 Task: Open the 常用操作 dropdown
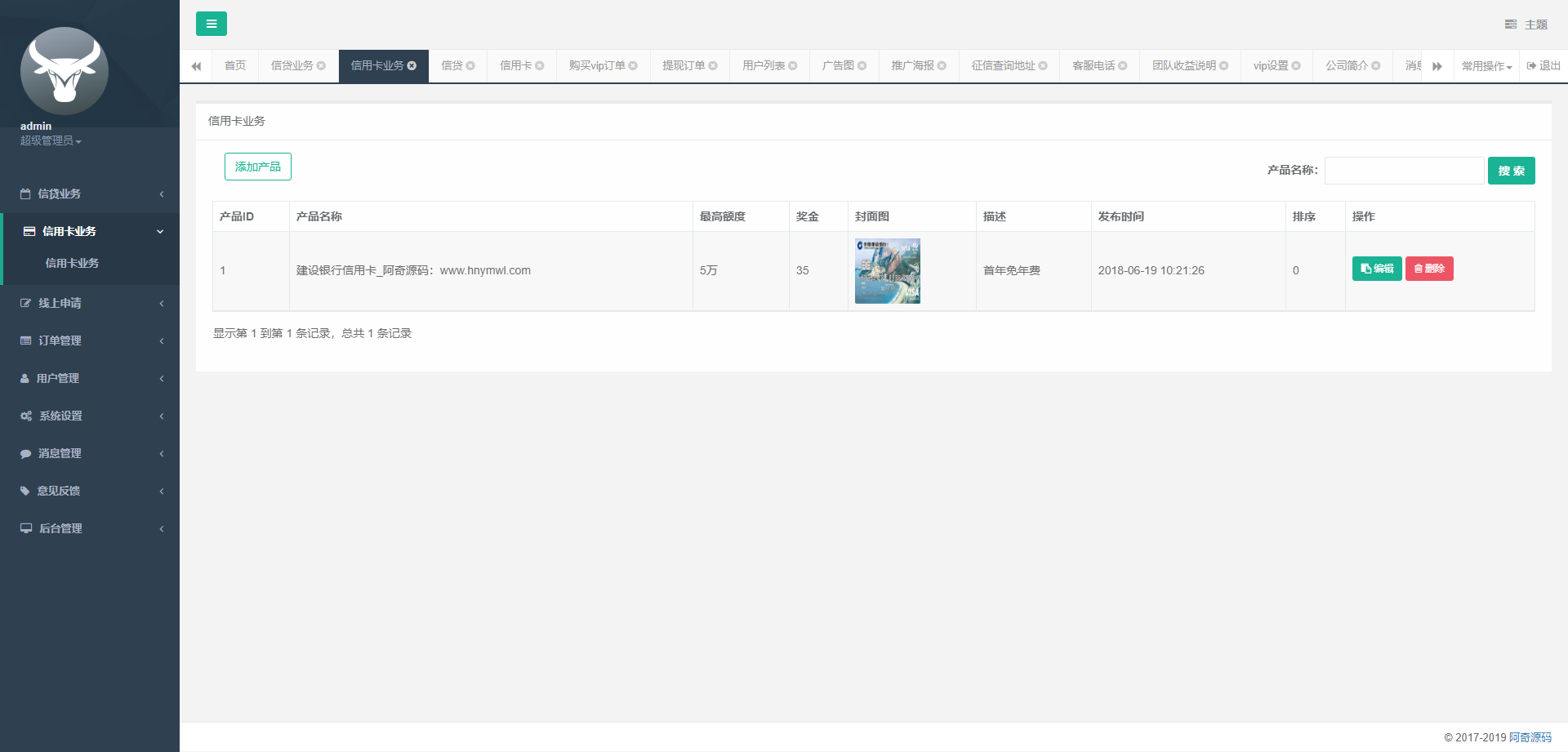[1486, 66]
